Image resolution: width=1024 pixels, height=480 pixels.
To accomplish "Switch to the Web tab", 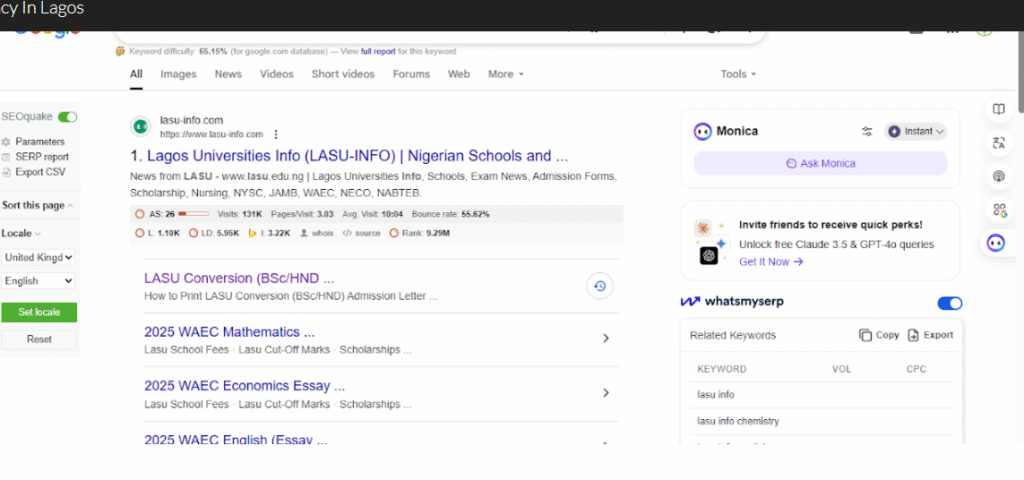I will [458, 74].
